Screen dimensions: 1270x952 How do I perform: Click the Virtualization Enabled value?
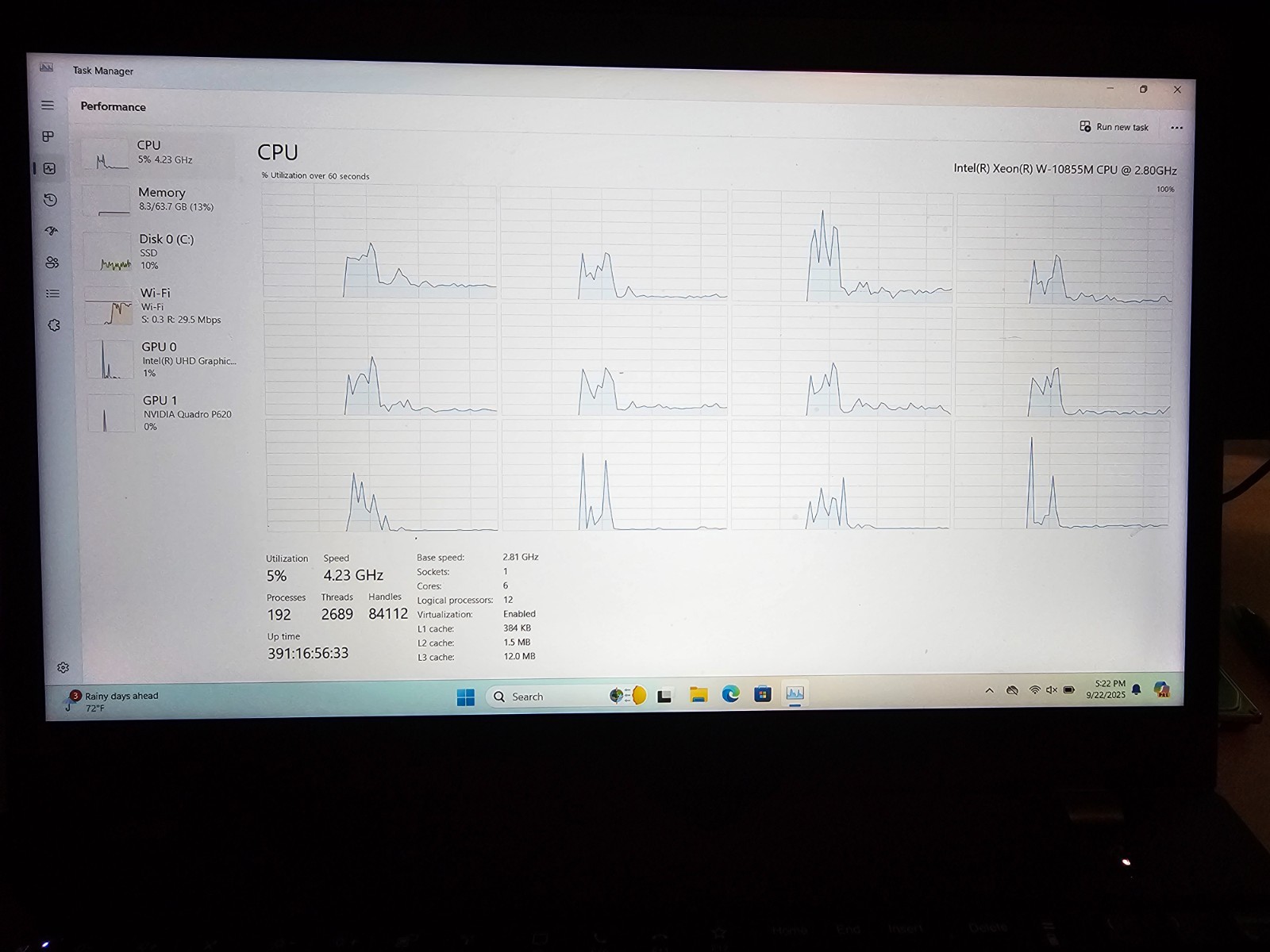click(519, 614)
